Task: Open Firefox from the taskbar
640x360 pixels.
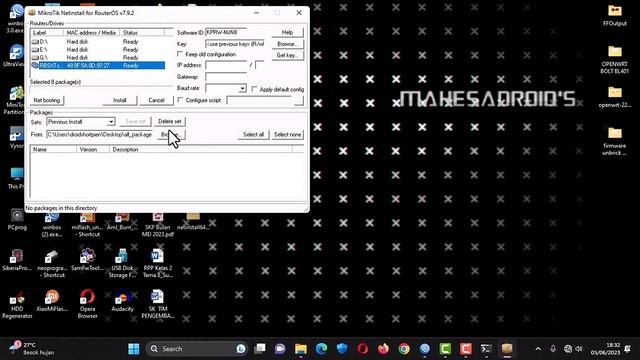Action: pos(383,349)
